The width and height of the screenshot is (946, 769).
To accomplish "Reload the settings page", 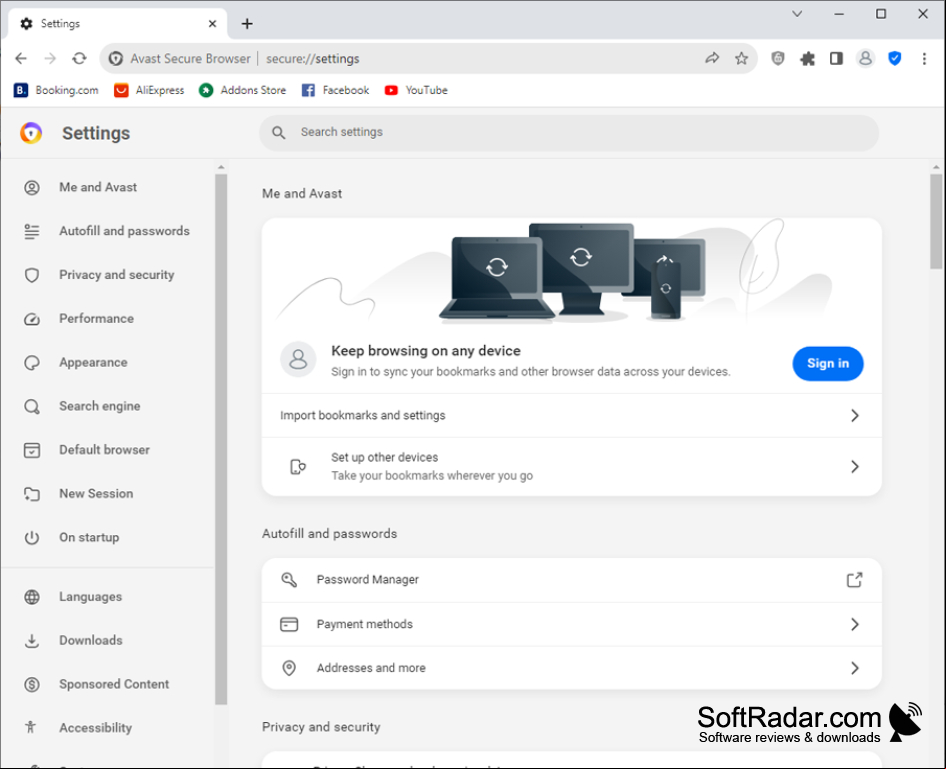I will coord(79,59).
